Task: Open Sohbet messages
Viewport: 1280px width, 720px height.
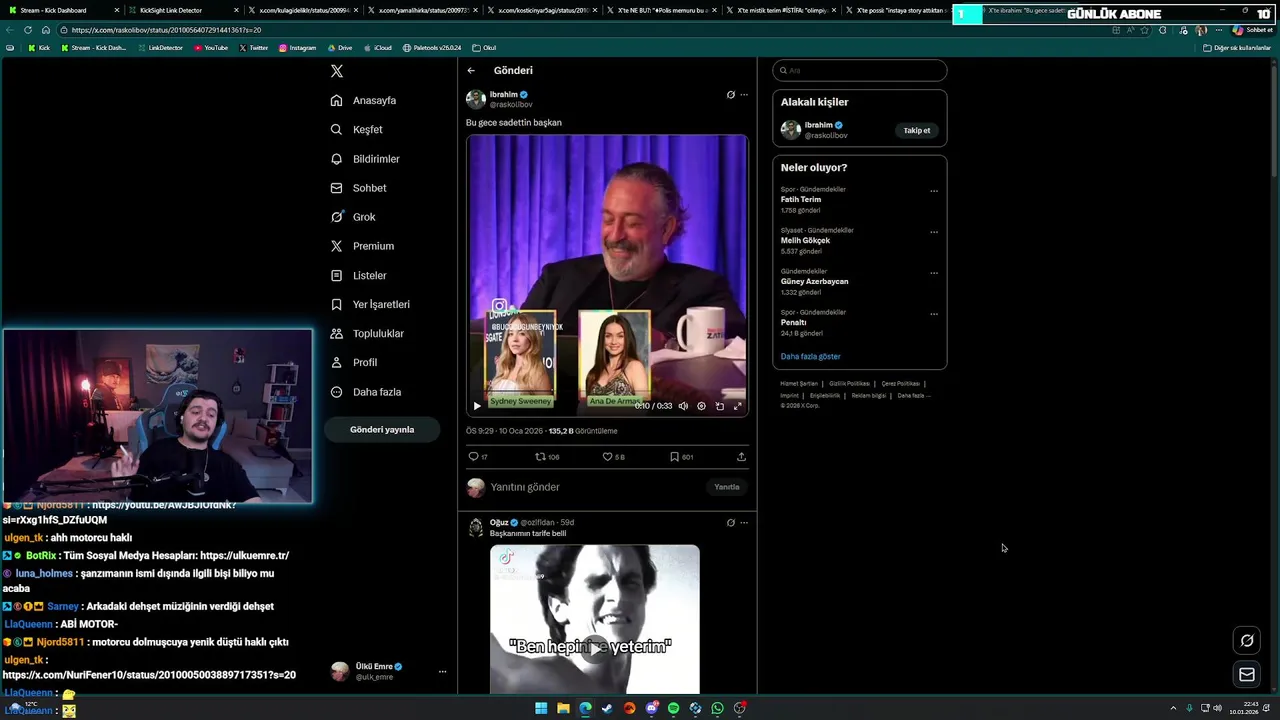Action: coord(358,188)
